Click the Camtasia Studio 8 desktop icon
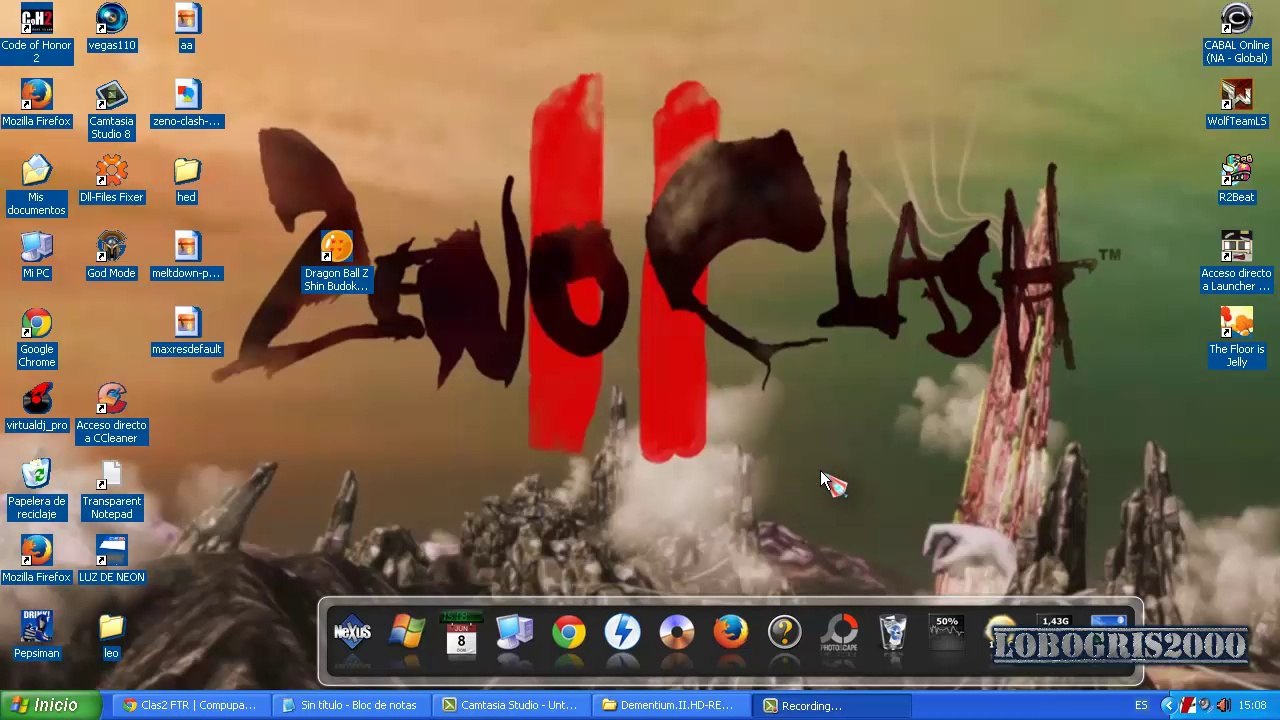 point(111,109)
